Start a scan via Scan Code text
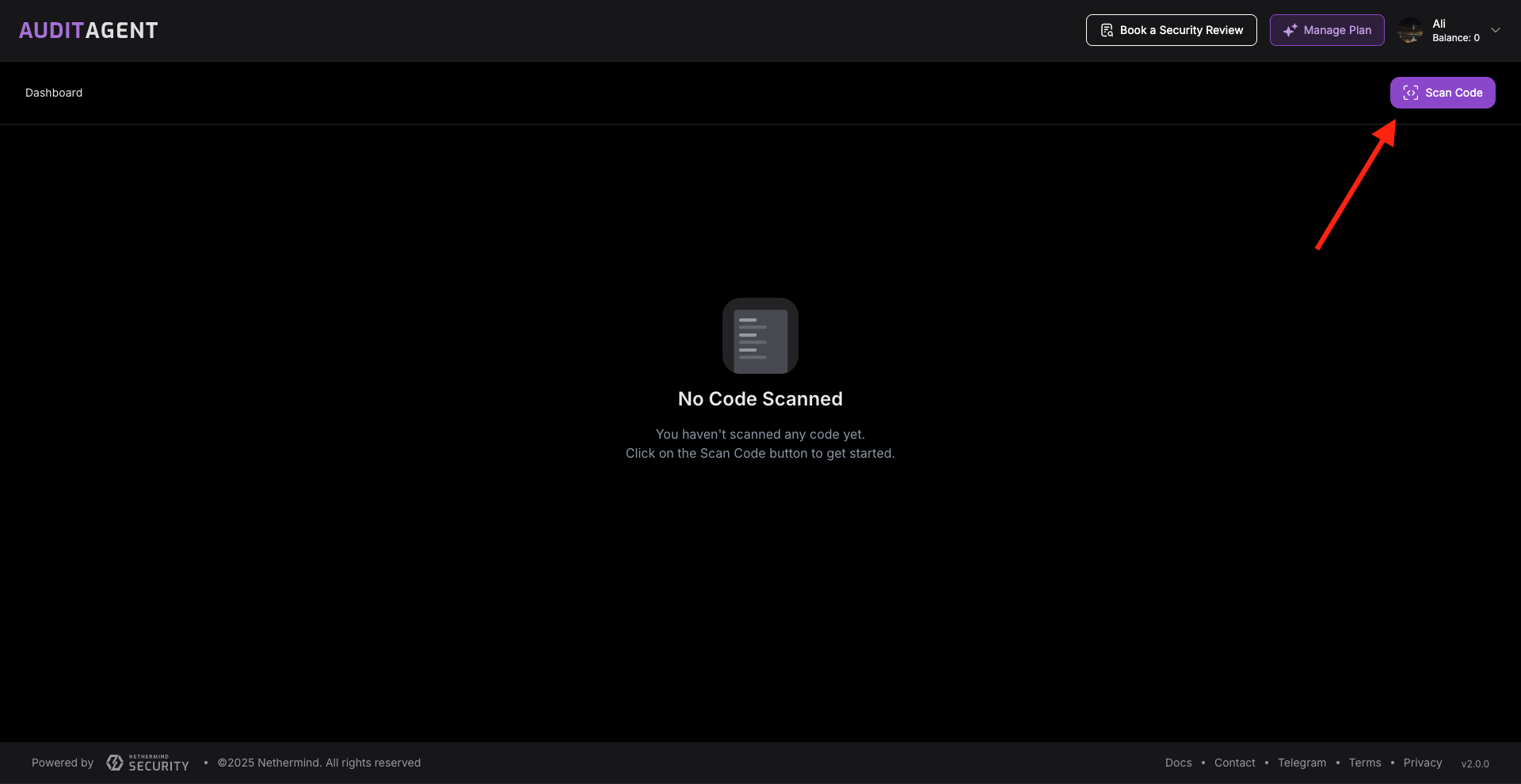This screenshot has width=1521, height=784. pyautogui.click(x=1454, y=93)
